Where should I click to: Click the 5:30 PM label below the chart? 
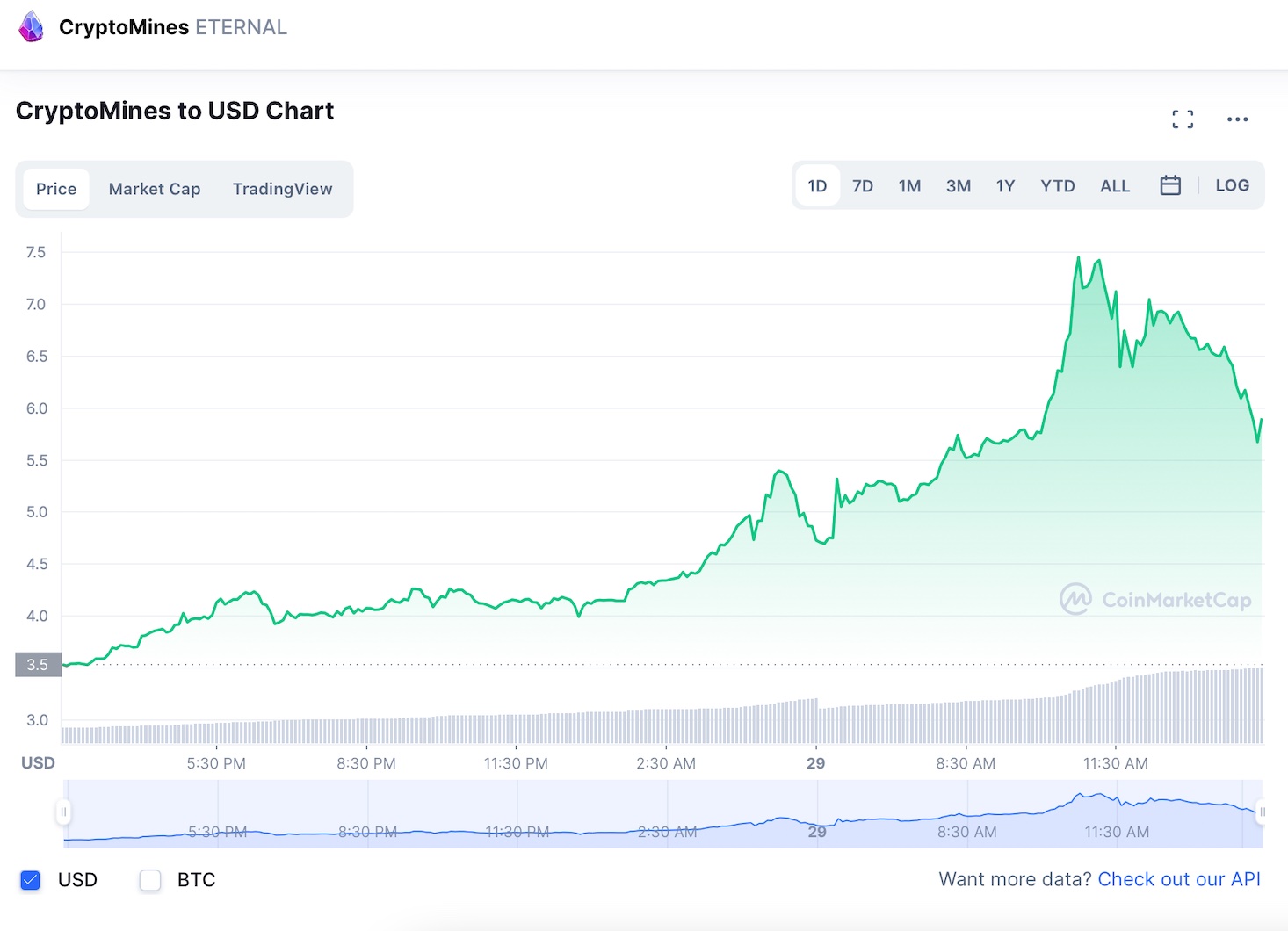(216, 763)
